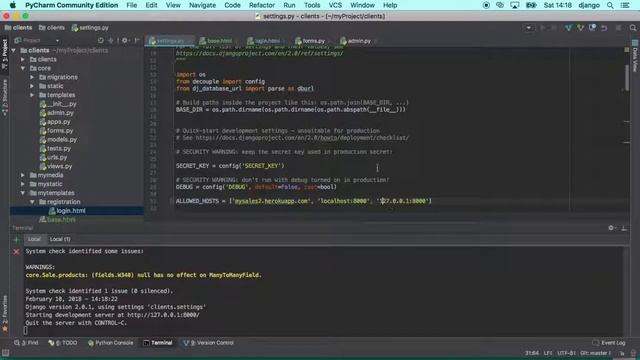Open models.py in project tree
The height and width of the screenshot is (360, 640).
[58, 140]
